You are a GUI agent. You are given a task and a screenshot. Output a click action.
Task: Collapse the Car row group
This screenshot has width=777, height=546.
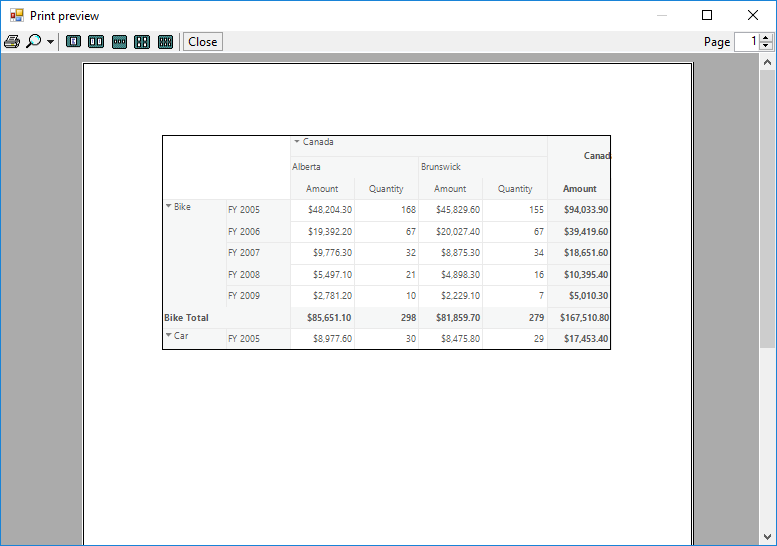click(x=168, y=335)
